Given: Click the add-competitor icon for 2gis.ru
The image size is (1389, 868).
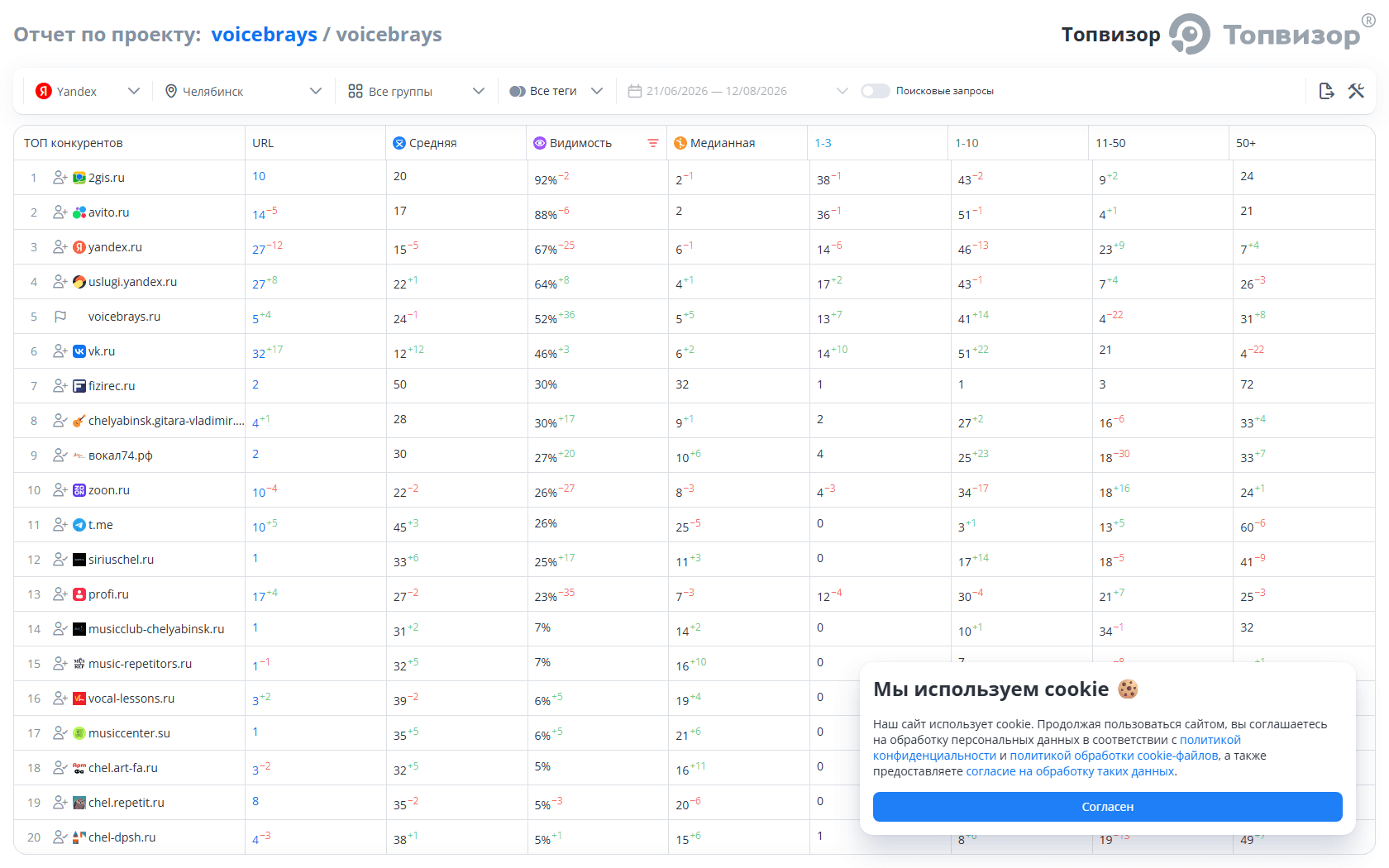Looking at the screenshot, I should click(x=60, y=178).
